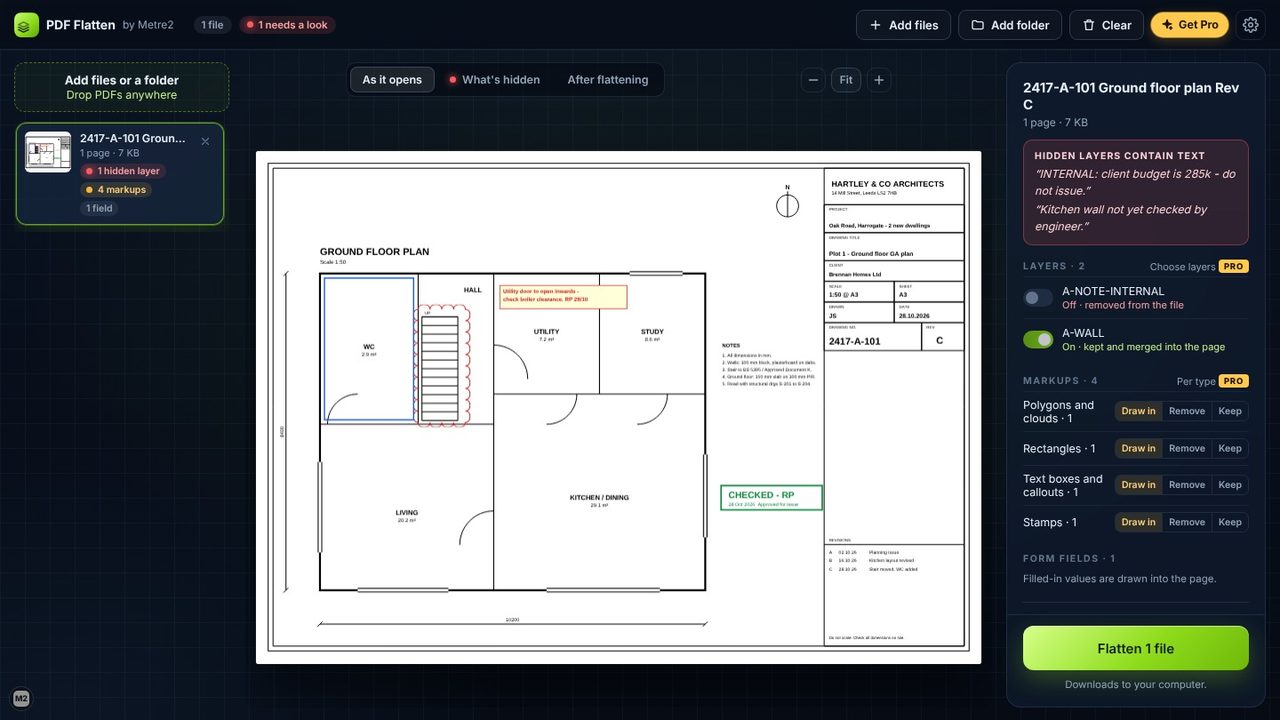
Task: Click the hidden layers warning box
Action: pyautogui.click(x=1136, y=192)
